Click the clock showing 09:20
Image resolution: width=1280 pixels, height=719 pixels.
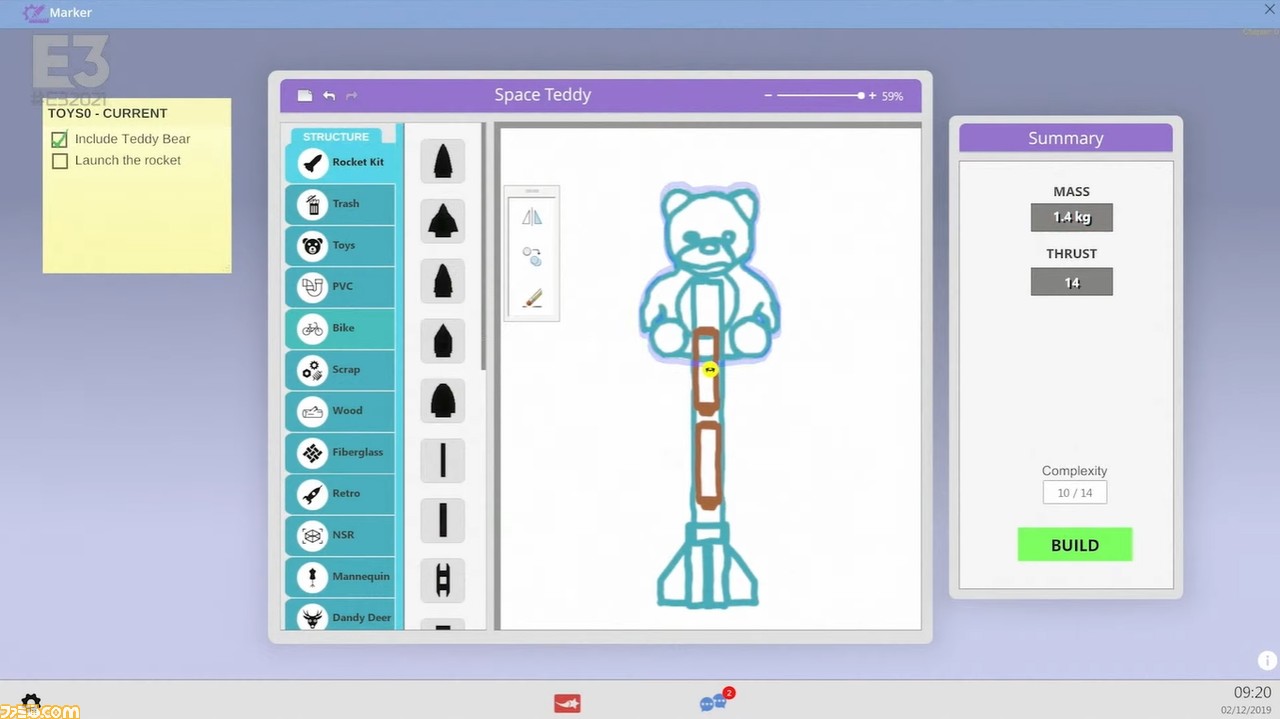(1252, 692)
